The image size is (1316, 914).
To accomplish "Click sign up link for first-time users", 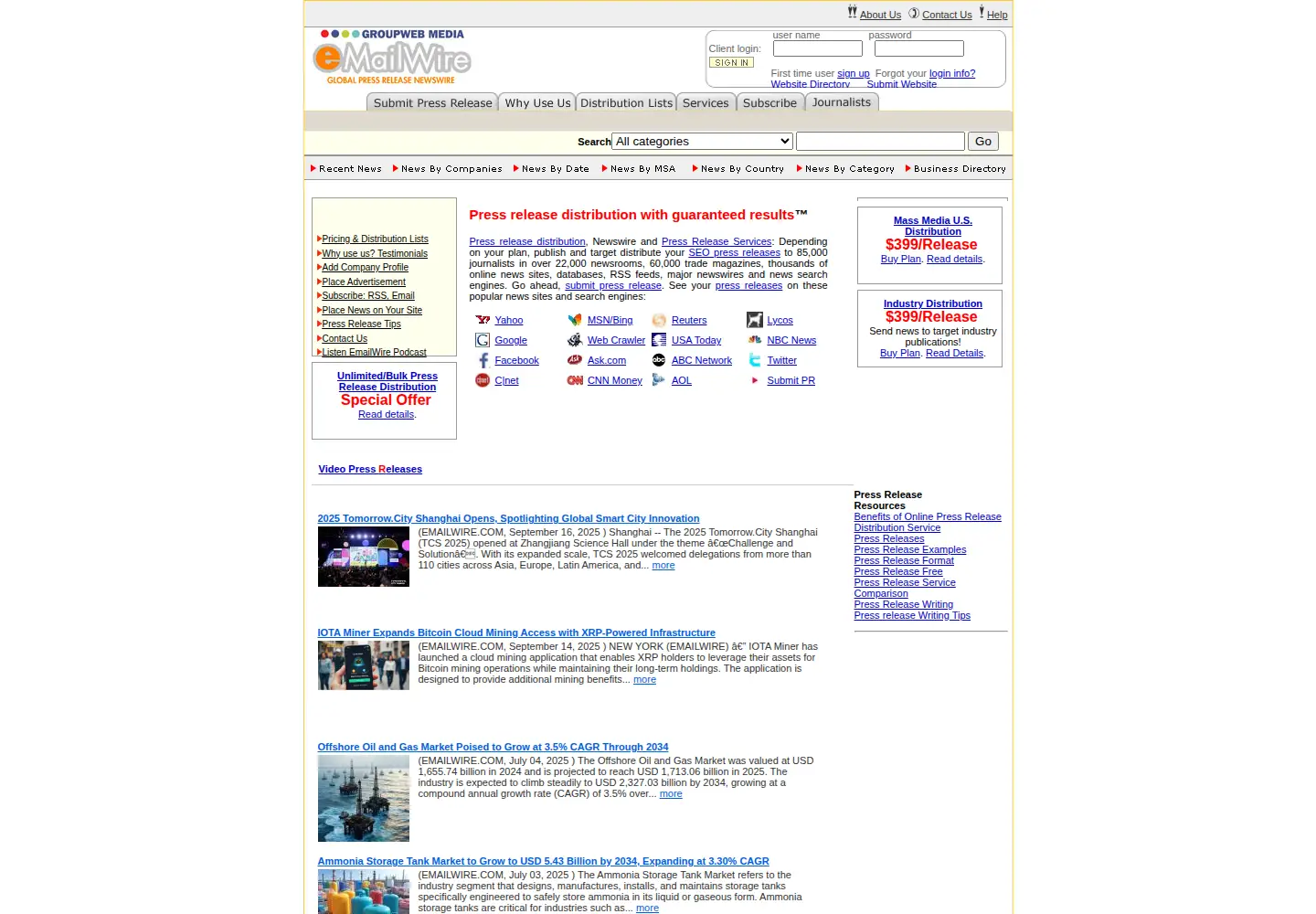I will 854,74.
